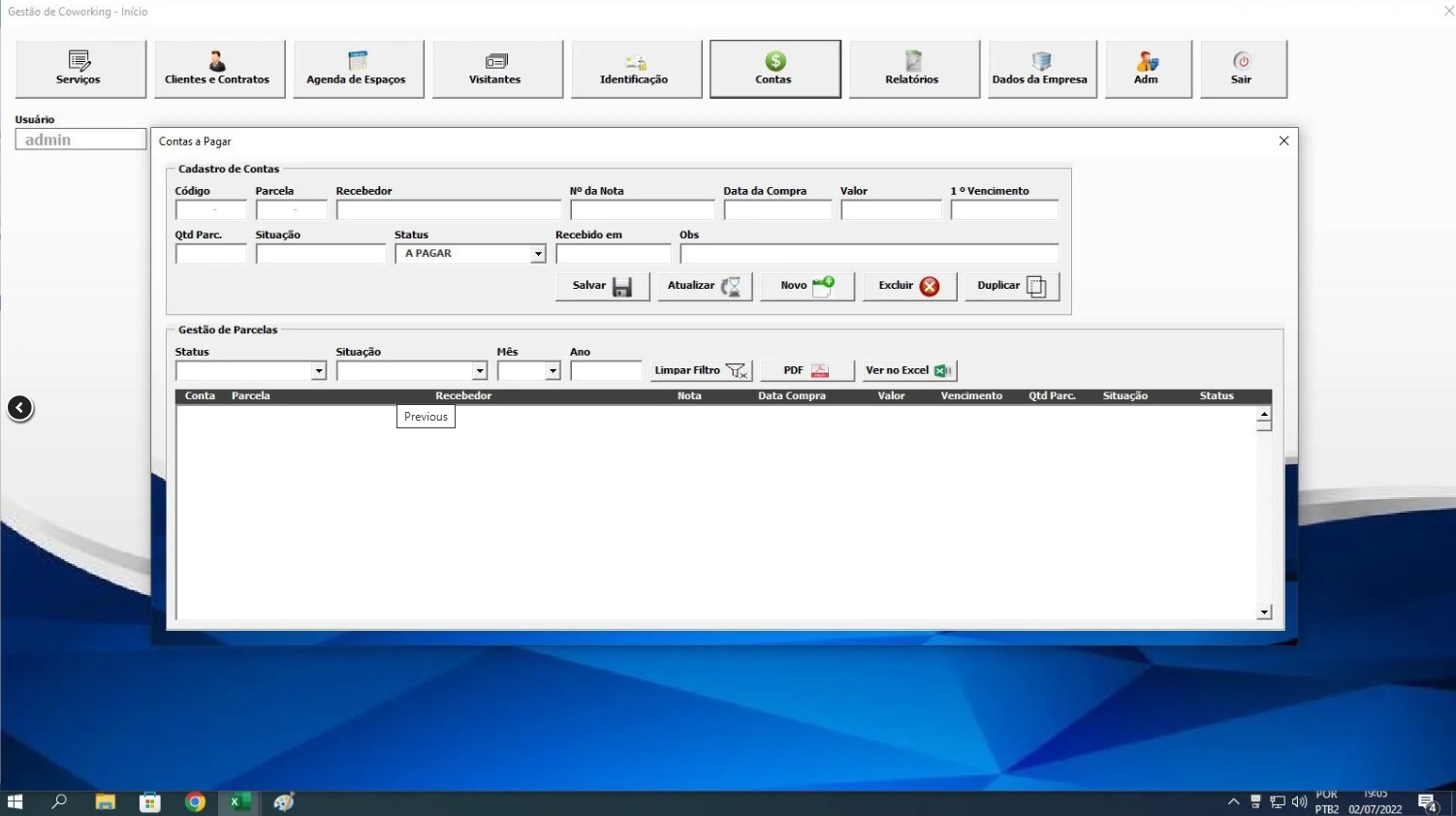Click the Recebedor column header
The image size is (1456, 816).
[x=463, y=396]
